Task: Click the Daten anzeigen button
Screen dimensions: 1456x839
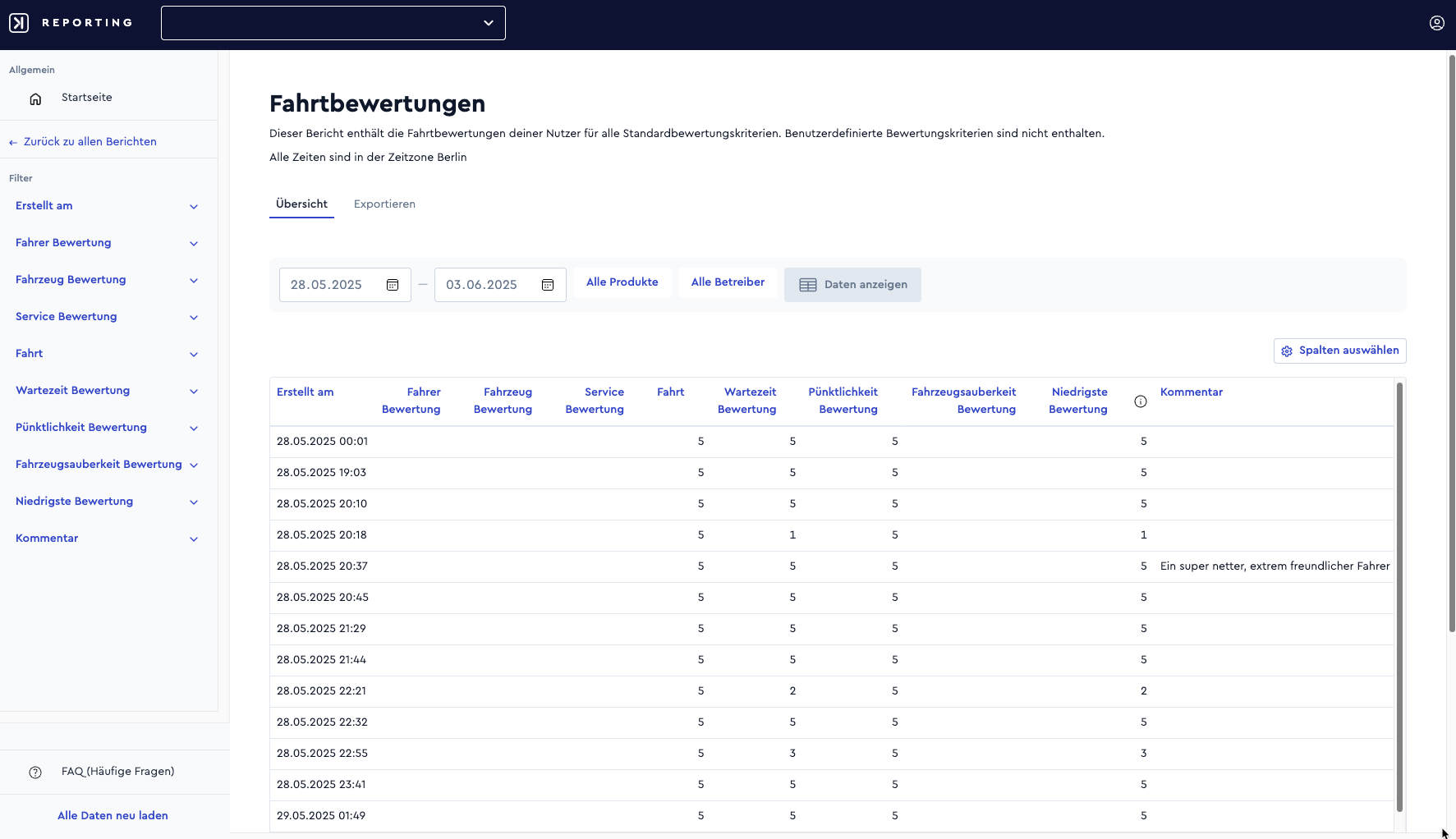Action: (852, 285)
